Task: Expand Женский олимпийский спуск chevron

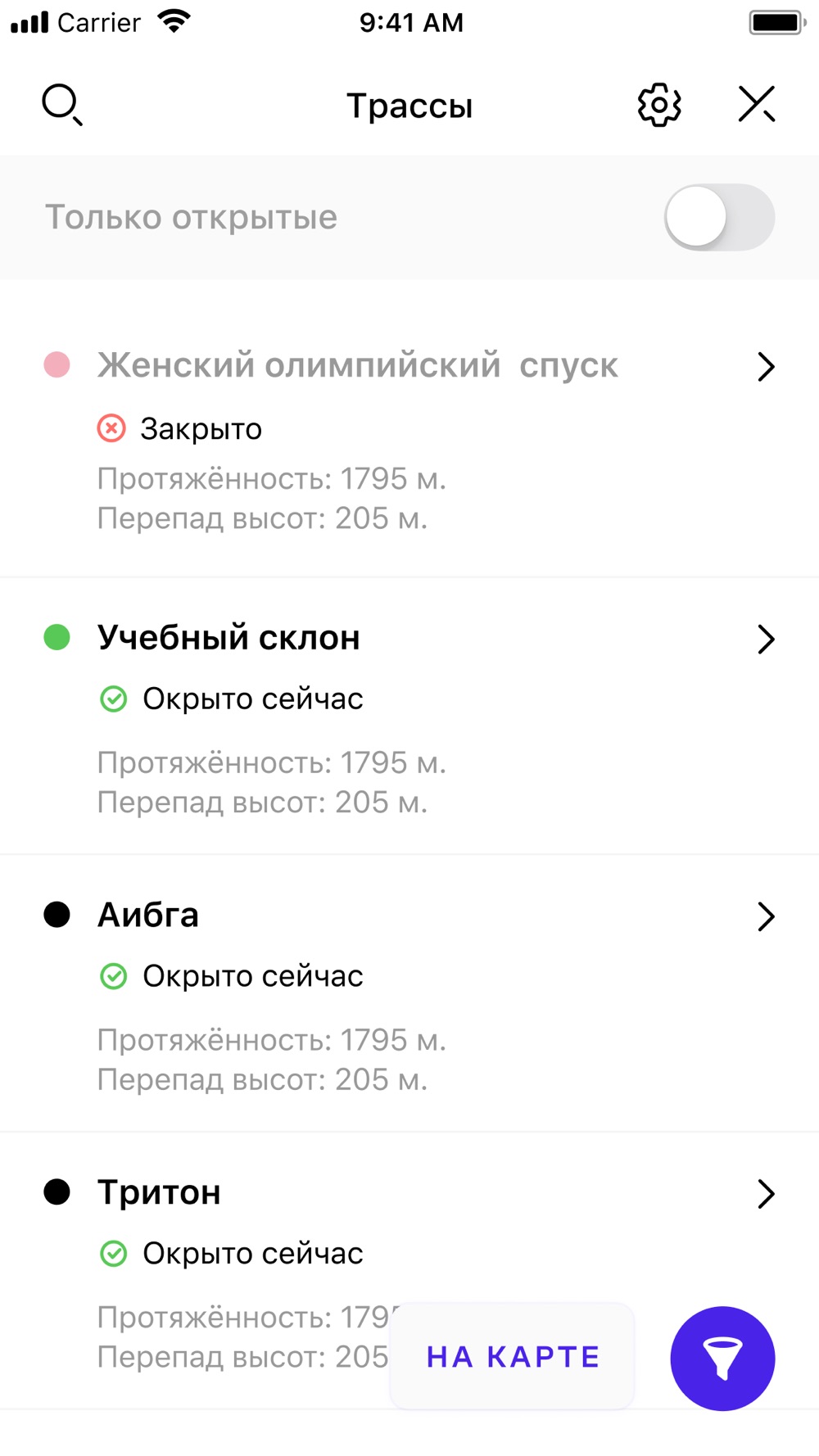Action: [766, 367]
